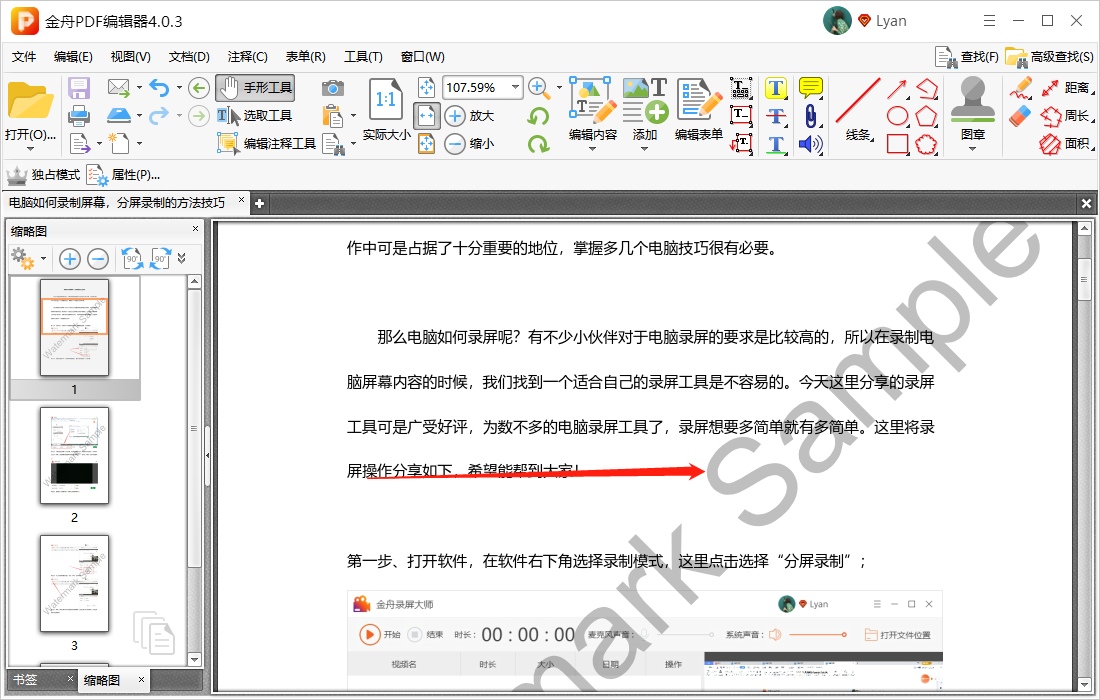Viewport: 1100px width, 700px height.
Task: Select the red text box tool
Action: tap(741, 116)
